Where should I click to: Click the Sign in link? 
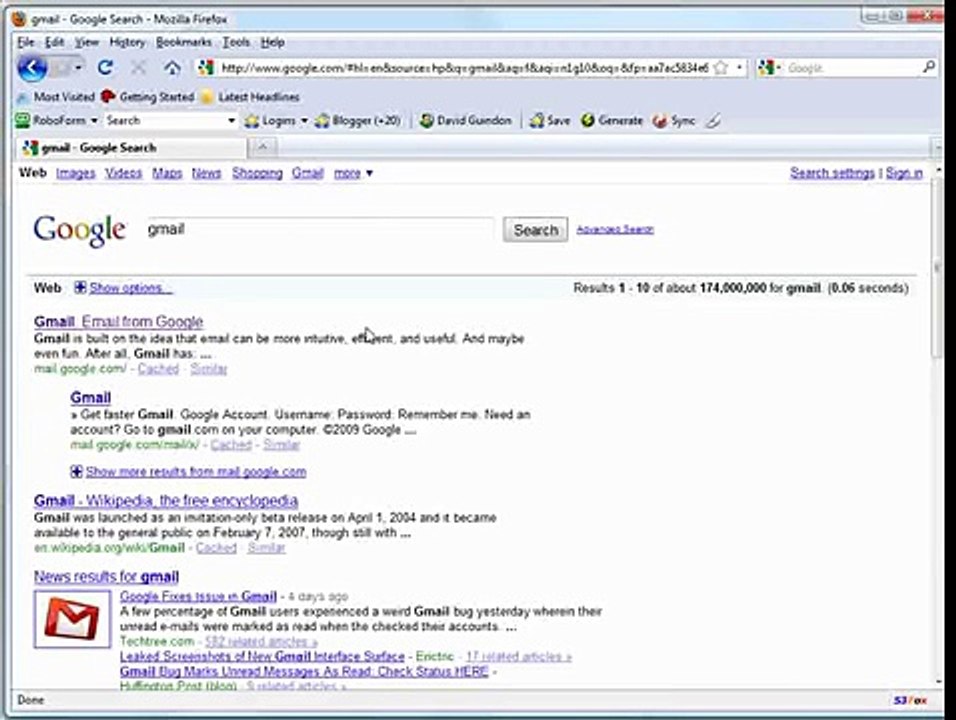click(904, 173)
